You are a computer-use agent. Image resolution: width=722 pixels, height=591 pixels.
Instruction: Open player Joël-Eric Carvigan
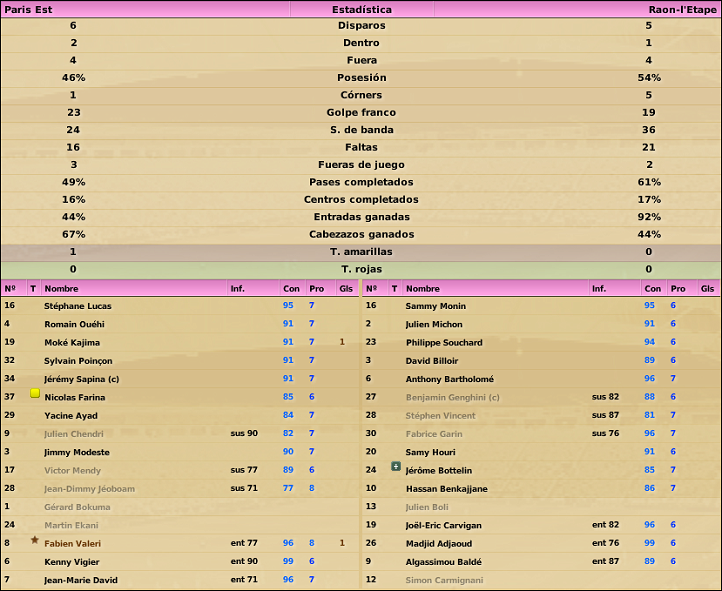tap(443, 525)
